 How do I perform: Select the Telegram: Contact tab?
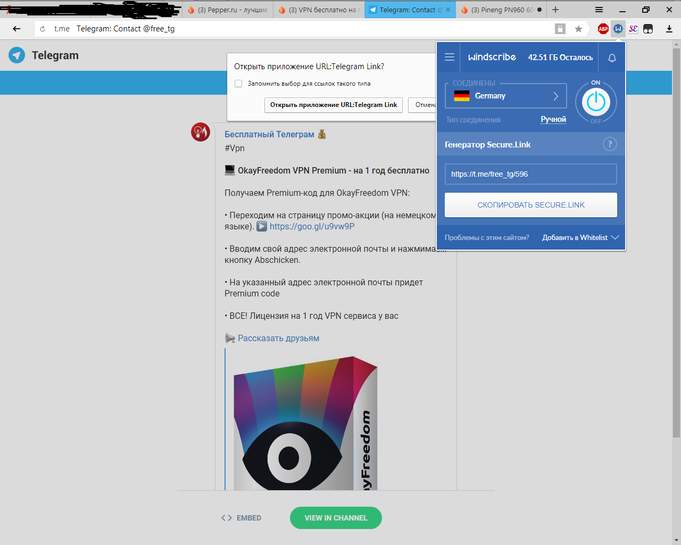pos(410,10)
